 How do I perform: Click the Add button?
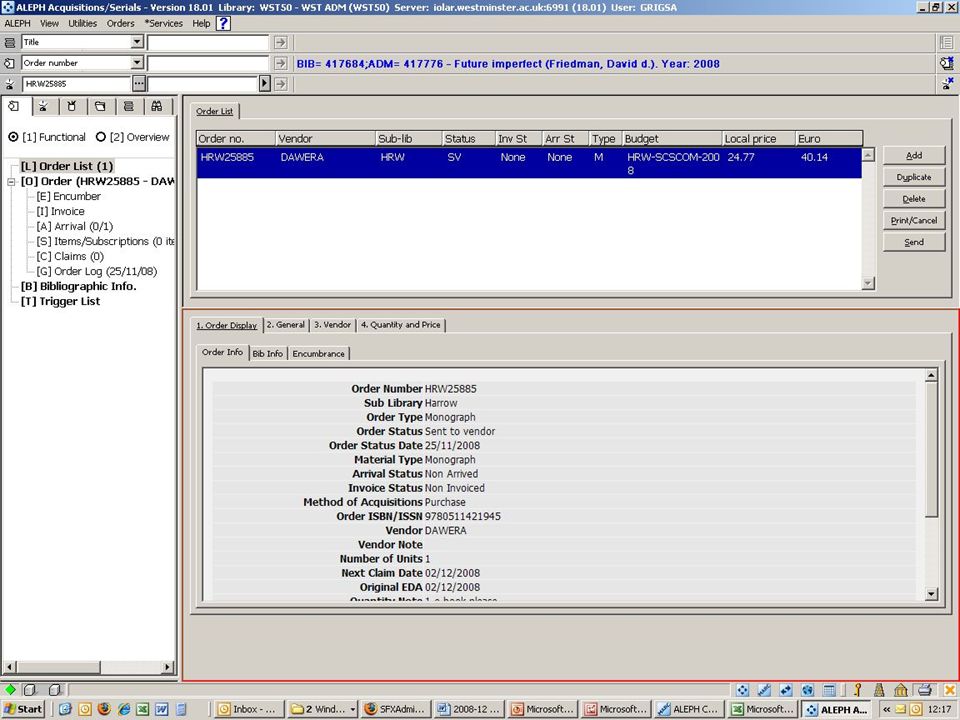click(x=913, y=156)
